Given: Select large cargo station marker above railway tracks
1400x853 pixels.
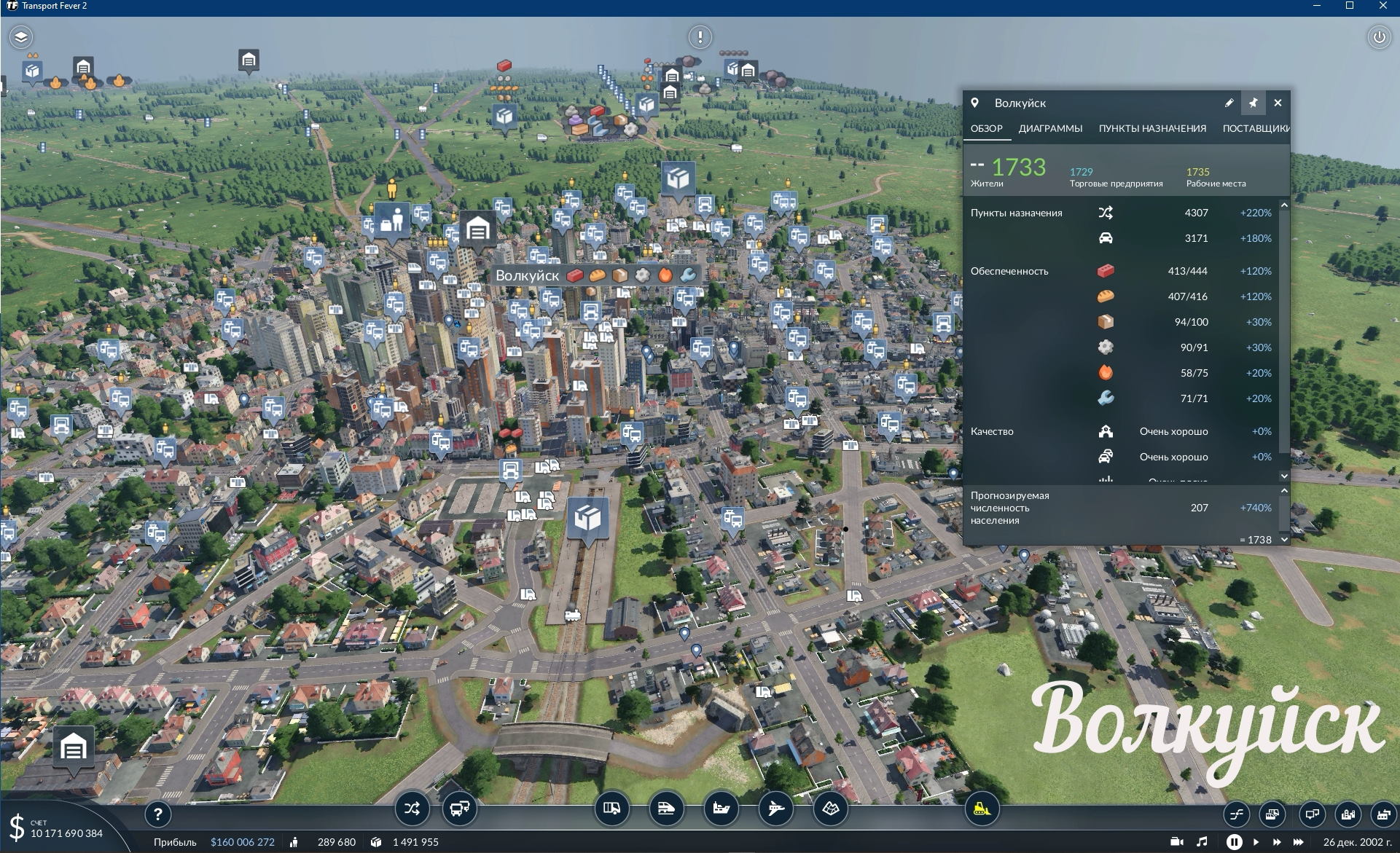Looking at the screenshot, I should pos(587,520).
